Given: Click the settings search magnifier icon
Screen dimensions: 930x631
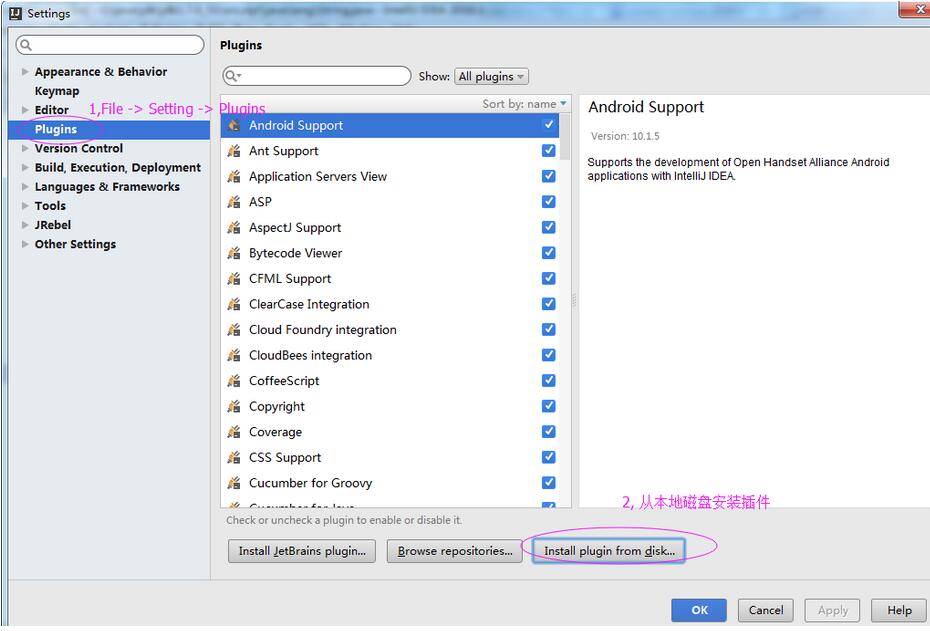Looking at the screenshot, I should pos(26,45).
